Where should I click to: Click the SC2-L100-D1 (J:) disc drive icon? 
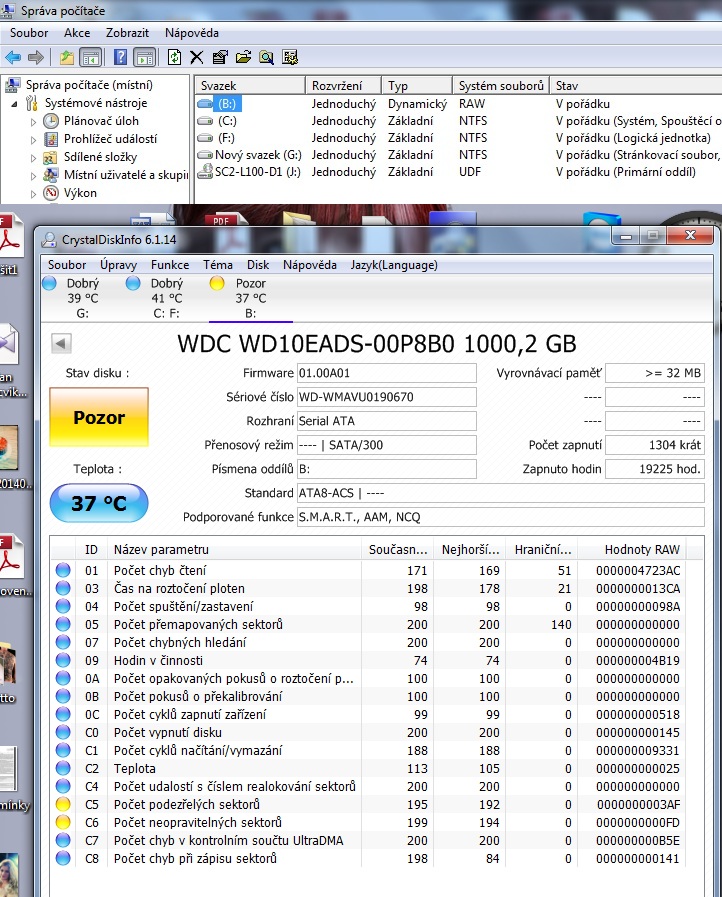pos(205,172)
